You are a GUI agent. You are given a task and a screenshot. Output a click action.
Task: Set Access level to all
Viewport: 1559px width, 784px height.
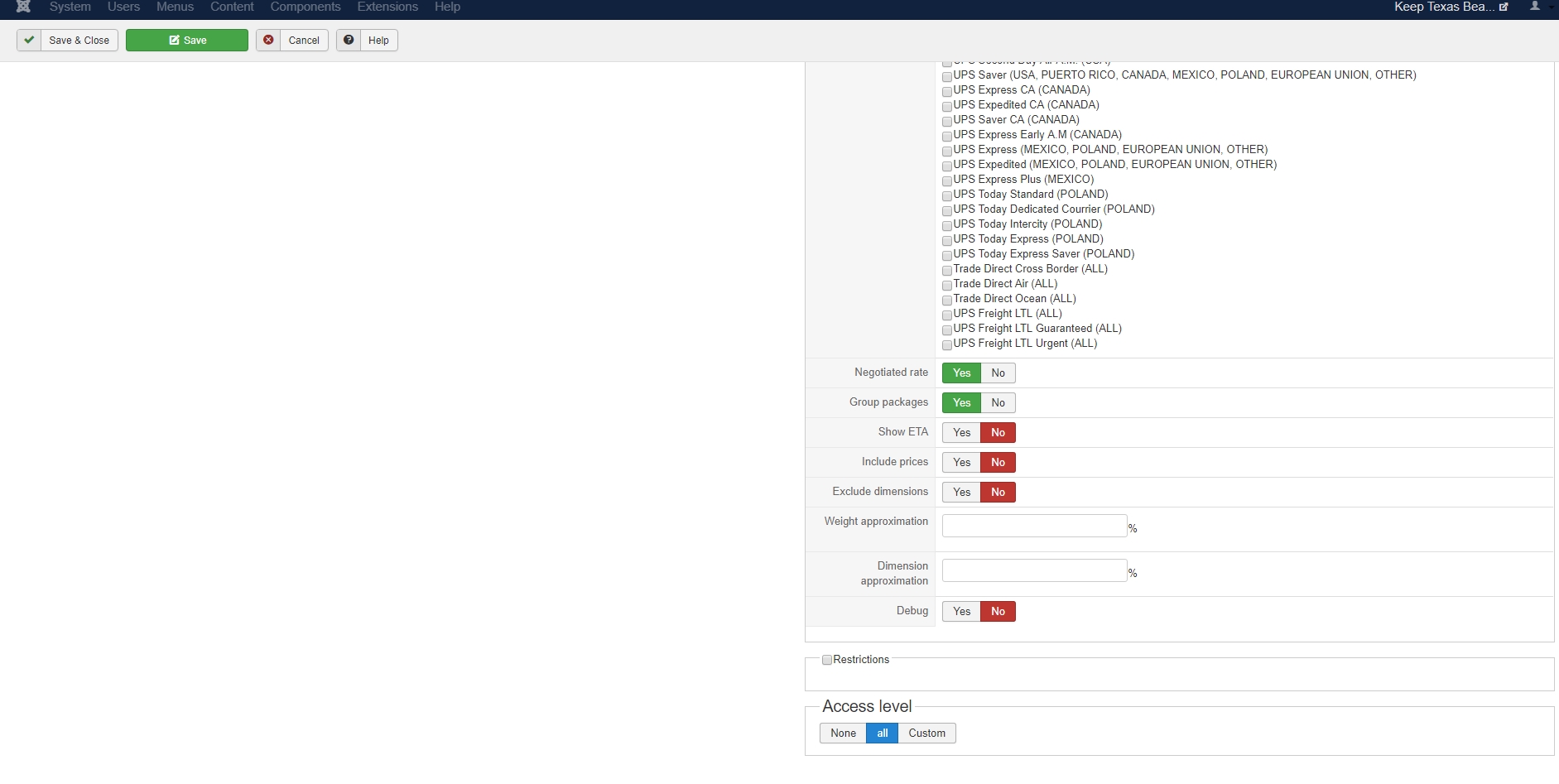pos(883,733)
